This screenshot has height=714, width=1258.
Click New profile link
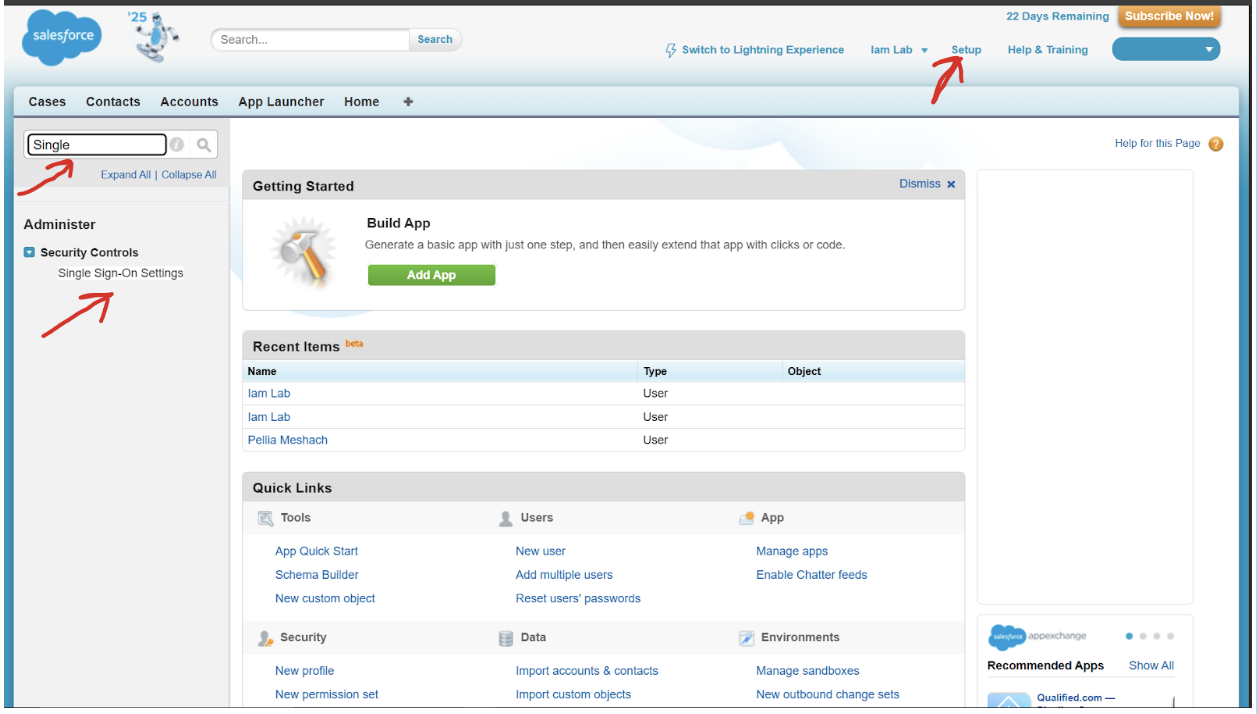click(305, 671)
